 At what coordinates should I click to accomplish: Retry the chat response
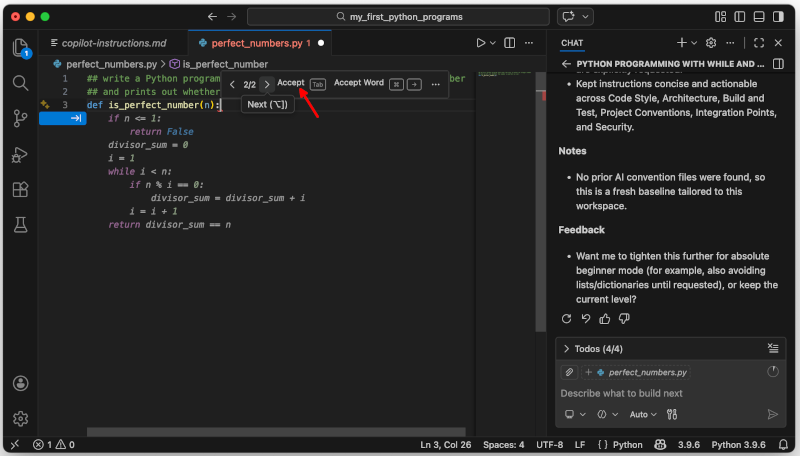point(567,318)
